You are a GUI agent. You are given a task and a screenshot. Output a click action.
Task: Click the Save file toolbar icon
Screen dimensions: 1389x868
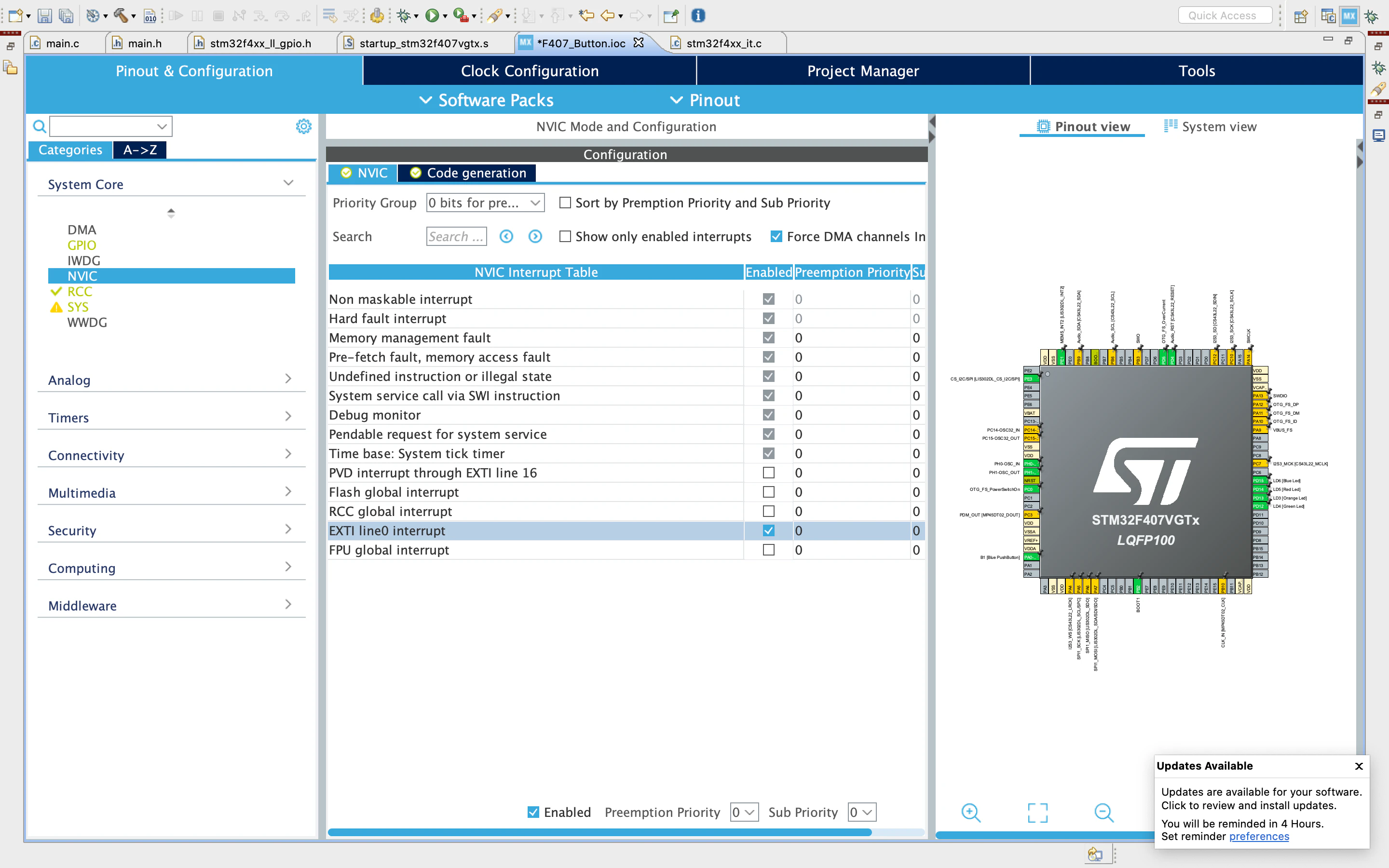click(45, 15)
